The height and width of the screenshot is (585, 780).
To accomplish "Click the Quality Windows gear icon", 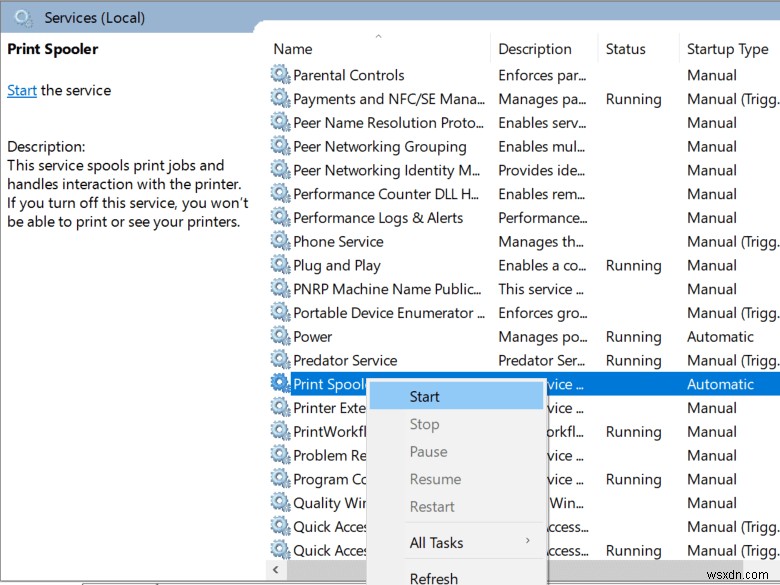I will 281,503.
